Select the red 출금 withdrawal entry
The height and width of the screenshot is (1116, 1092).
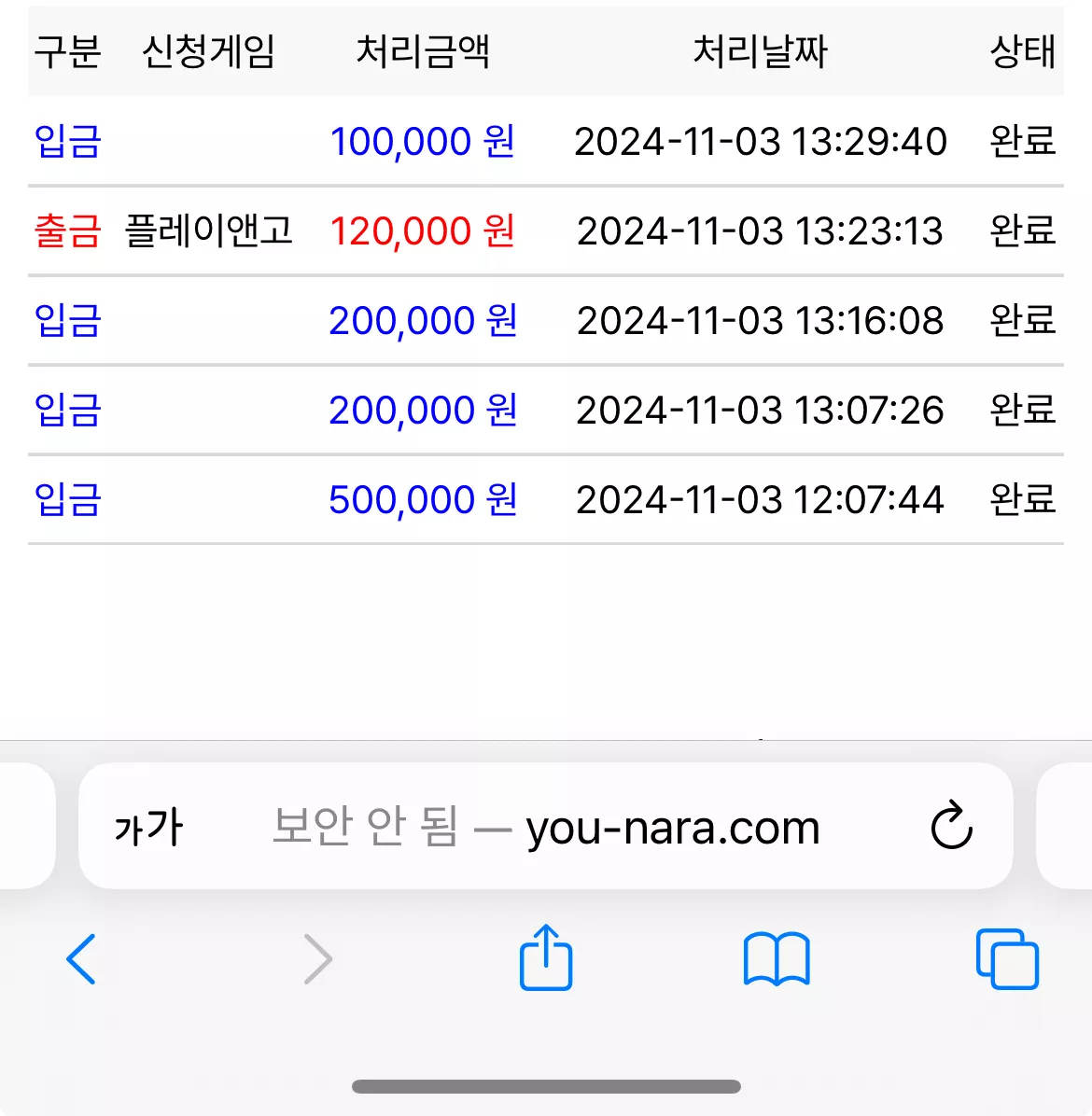coord(67,230)
